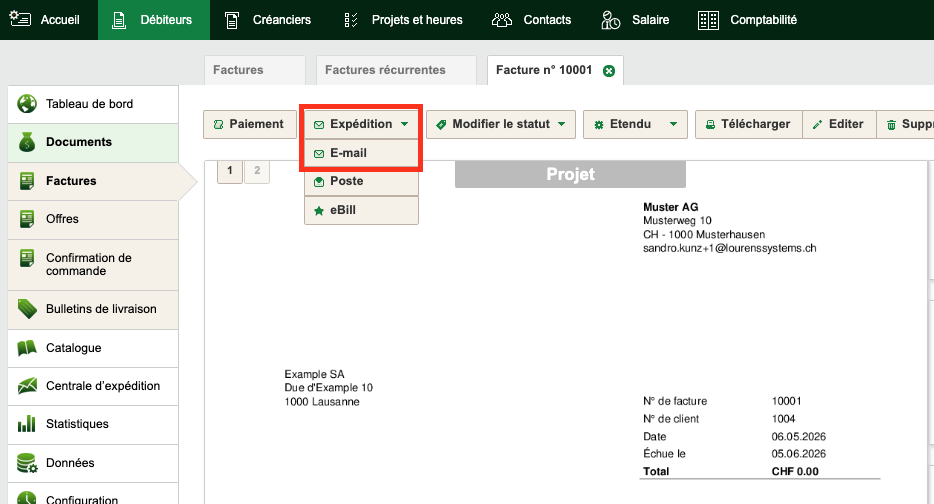Click the Comptabilité ledger icon
This screenshot has height=504, width=934.
[x=708, y=20]
